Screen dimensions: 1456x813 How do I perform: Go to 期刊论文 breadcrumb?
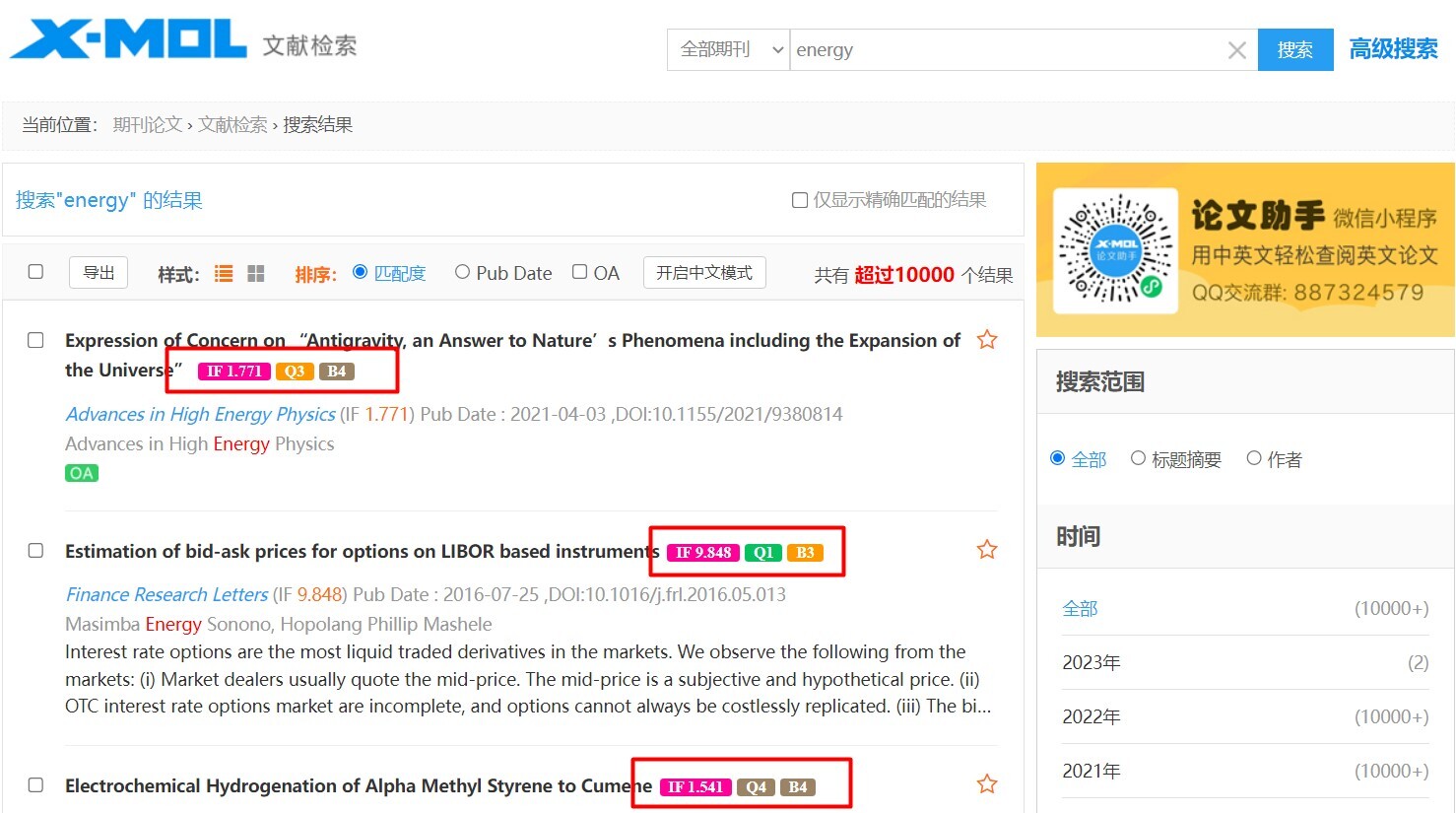148,125
